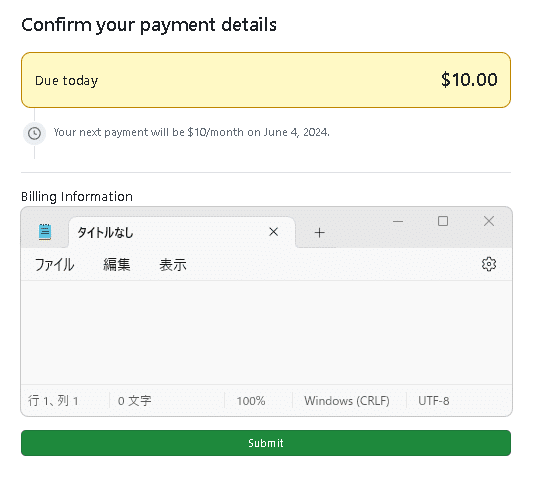The width and height of the screenshot is (533, 488).
Task: Click the Due today $10.00 banner
Action: pos(266,80)
